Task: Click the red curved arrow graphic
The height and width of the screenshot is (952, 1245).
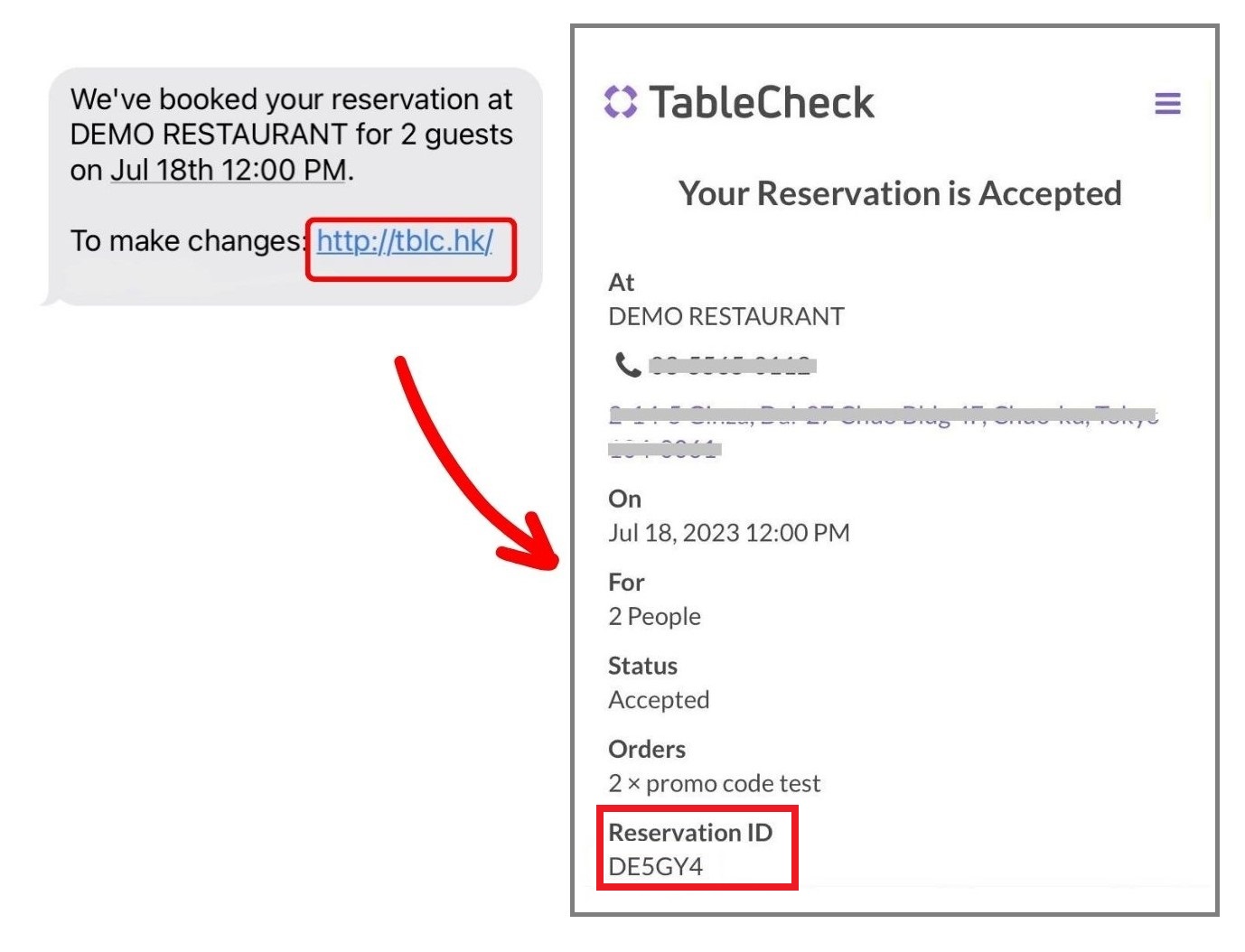Action: coord(468,470)
